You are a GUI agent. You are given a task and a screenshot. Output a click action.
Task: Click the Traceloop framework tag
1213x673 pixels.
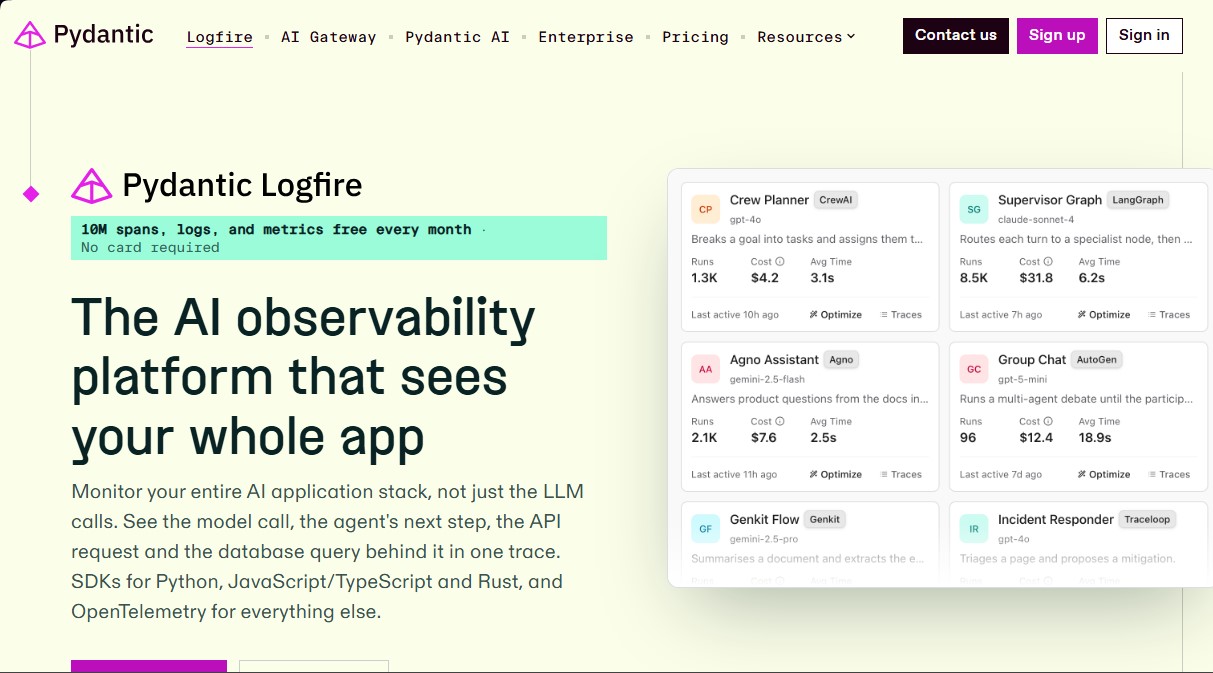(1146, 520)
